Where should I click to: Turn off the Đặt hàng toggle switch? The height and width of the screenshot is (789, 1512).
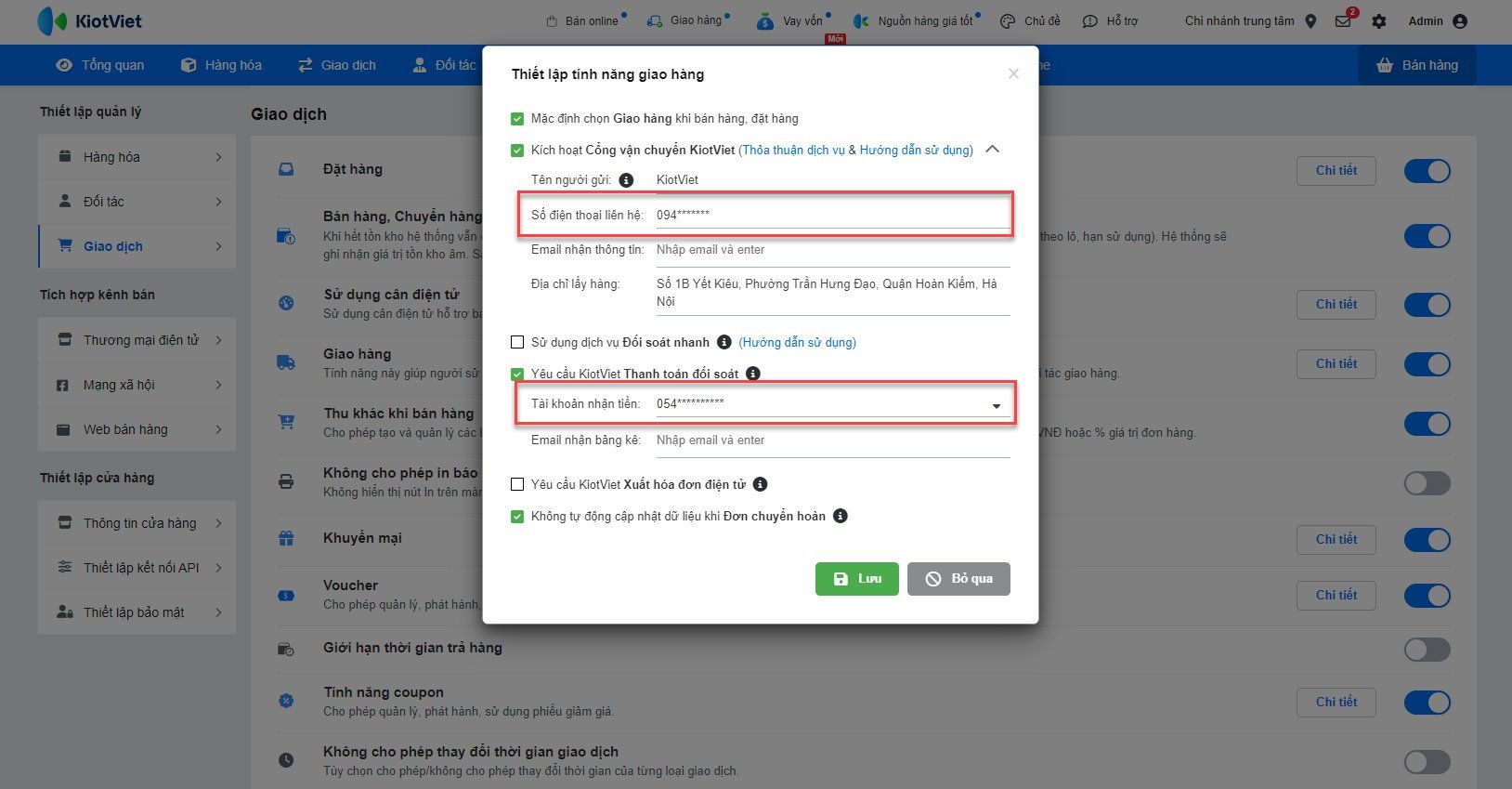pyautogui.click(x=1427, y=171)
